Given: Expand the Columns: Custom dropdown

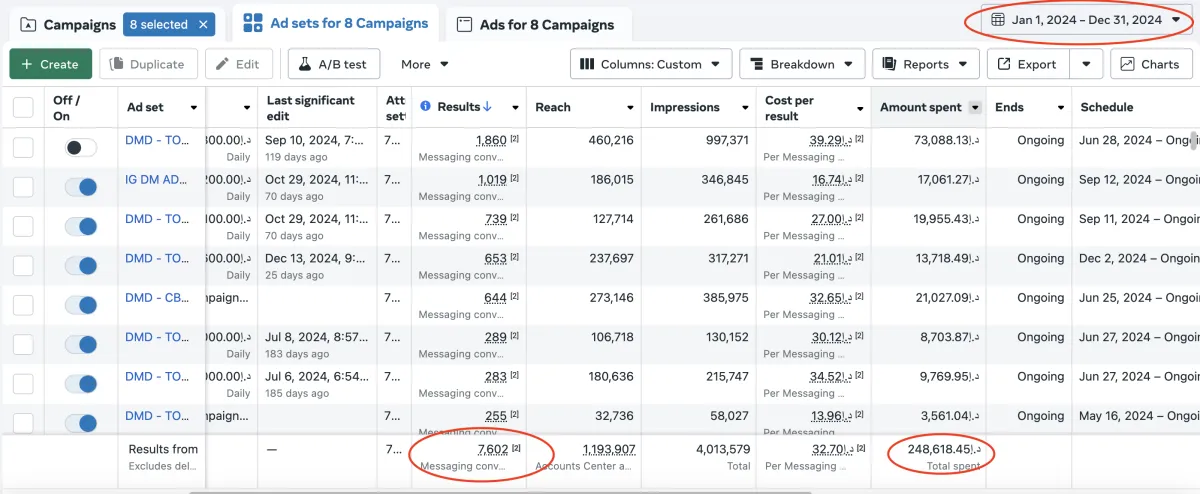Looking at the screenshot, I should tap(651, 64).
